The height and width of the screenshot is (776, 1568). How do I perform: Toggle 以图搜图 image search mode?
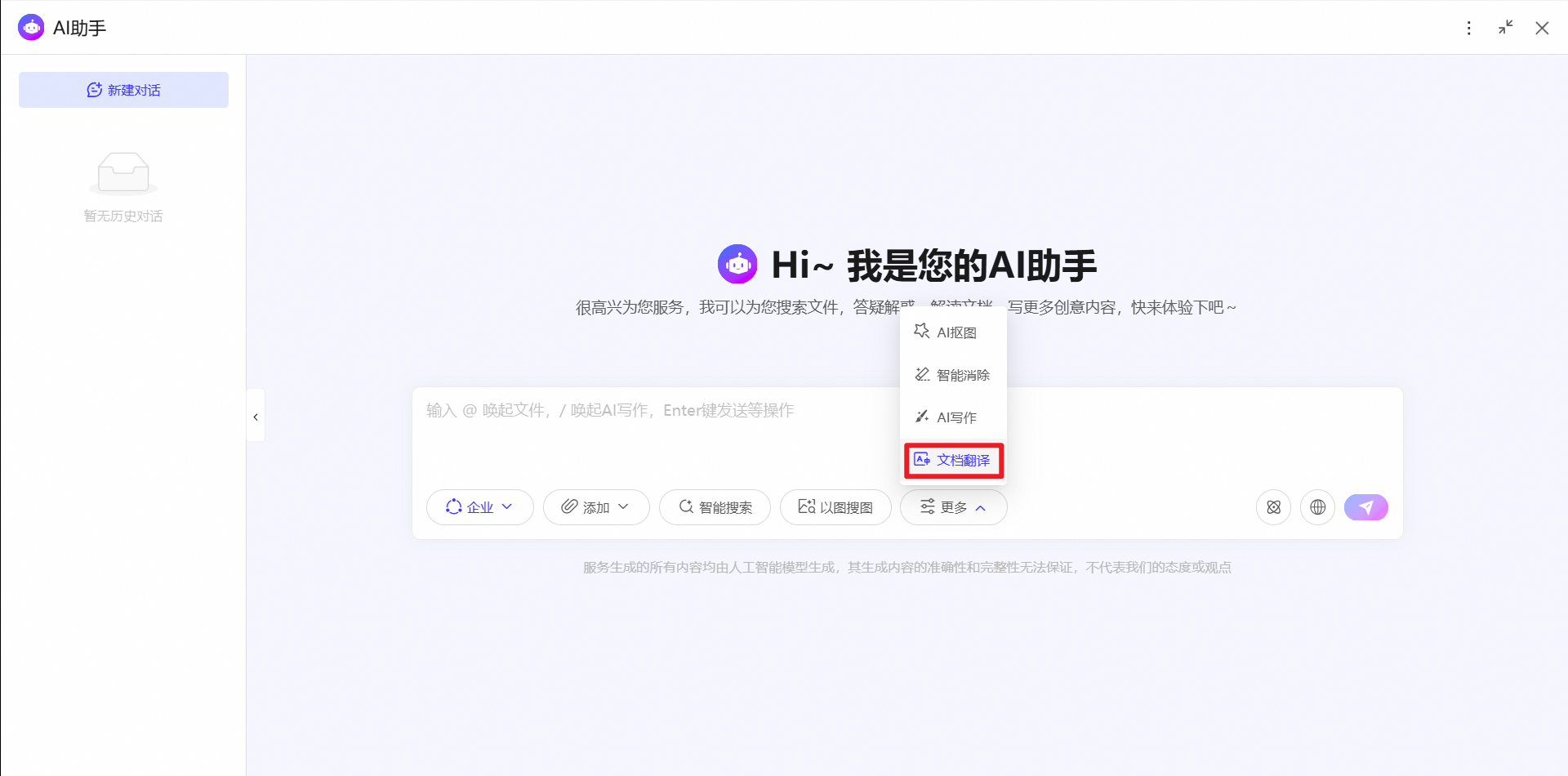835,507
